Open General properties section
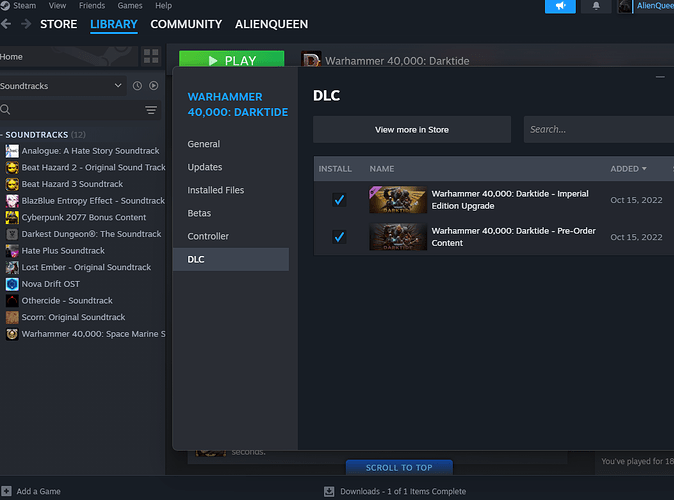 point(231,144)
